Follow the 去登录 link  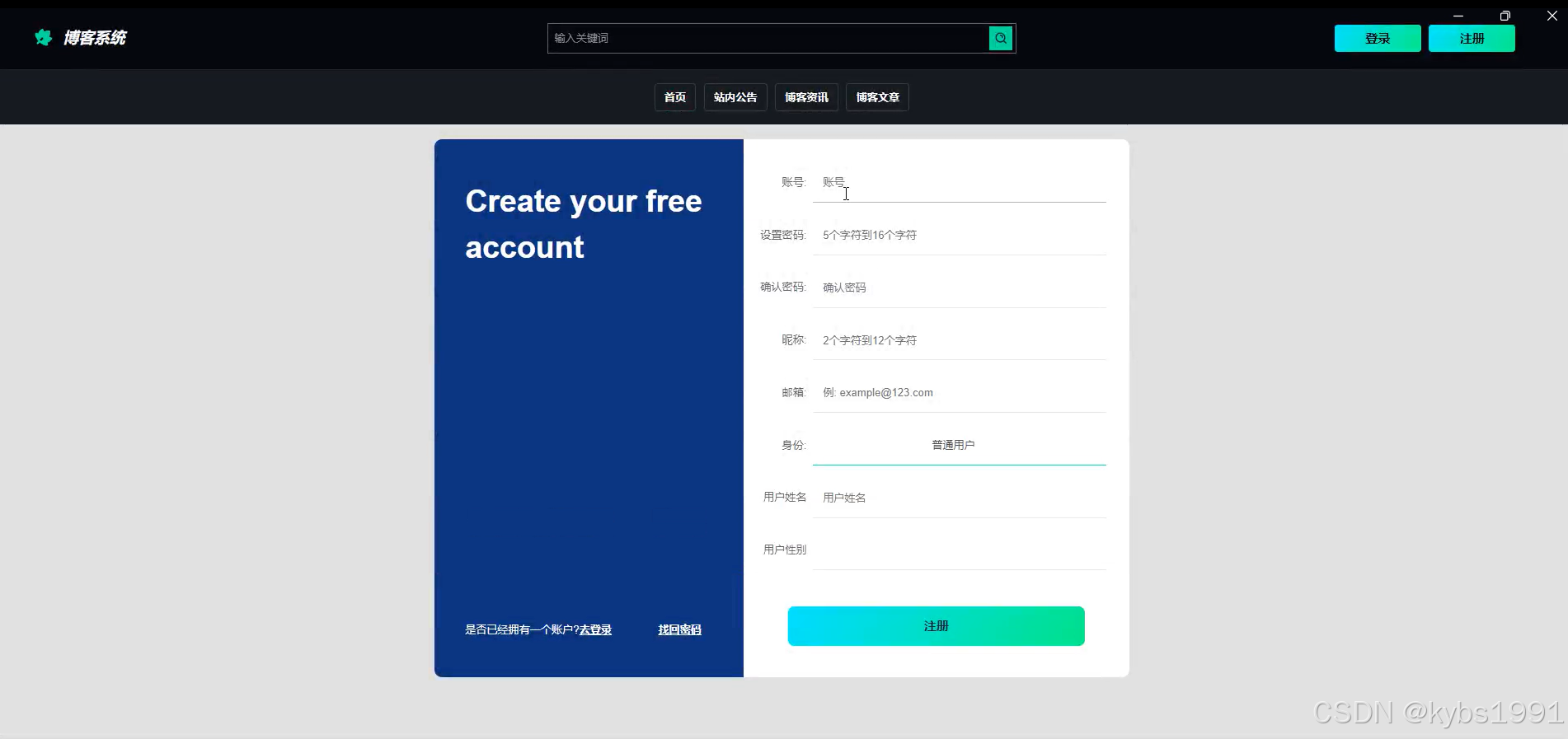(595, 629)
